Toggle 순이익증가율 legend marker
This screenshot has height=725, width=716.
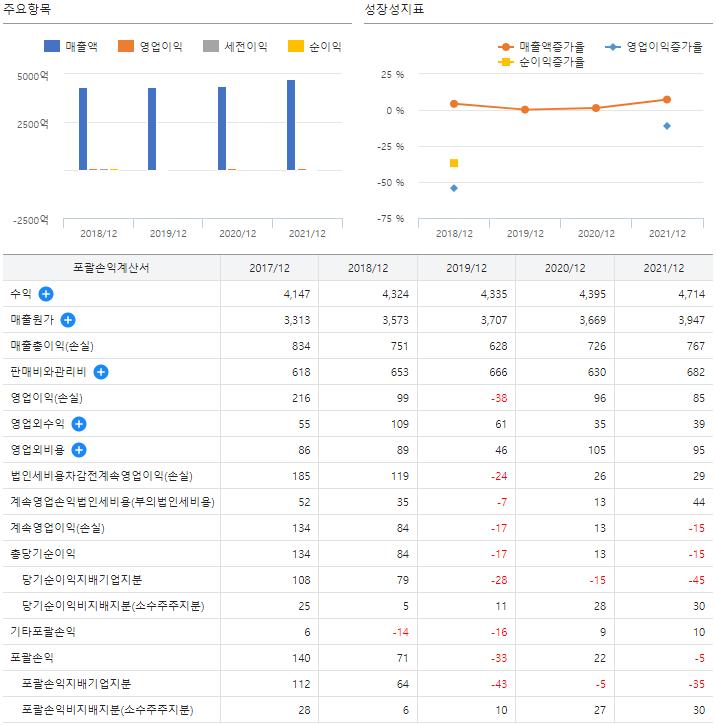pos(506,62)
